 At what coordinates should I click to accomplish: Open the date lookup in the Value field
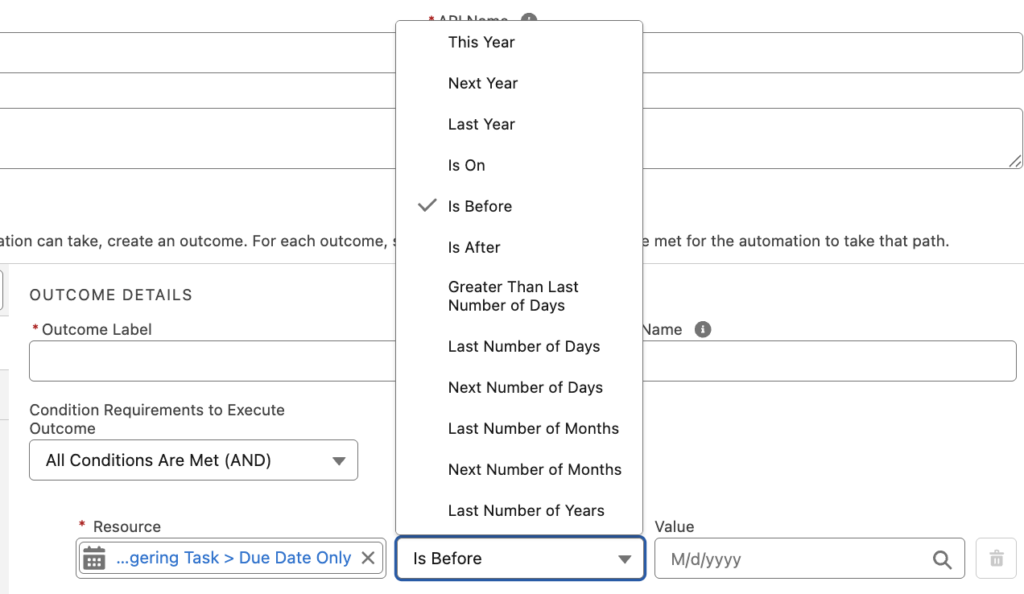click(x=941, y=558)
